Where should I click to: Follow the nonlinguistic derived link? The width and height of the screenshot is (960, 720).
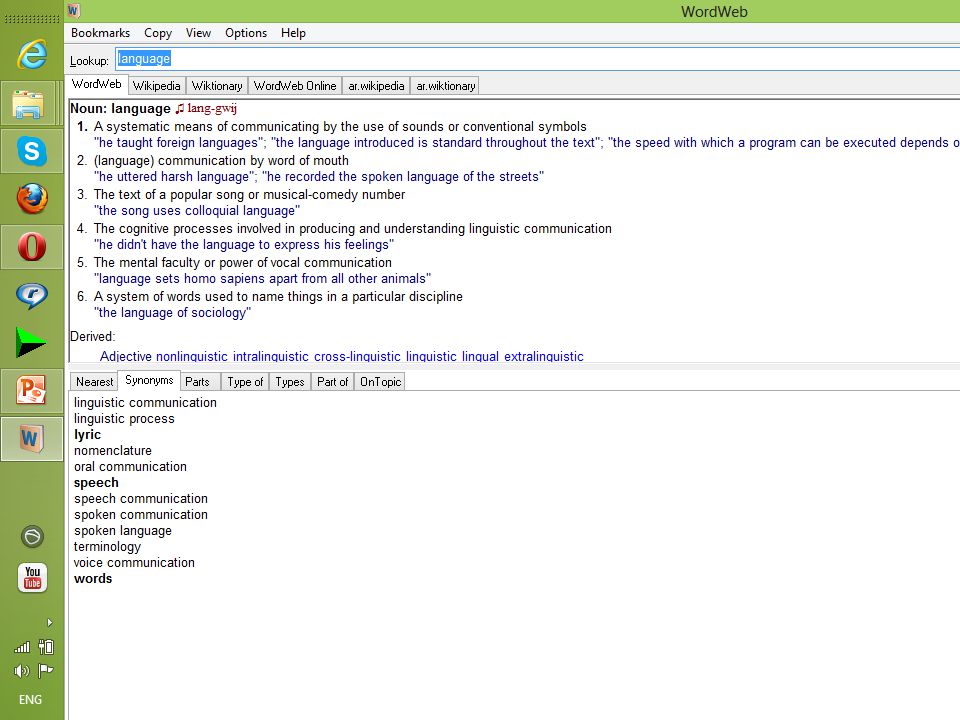click(x=192, y=356)
